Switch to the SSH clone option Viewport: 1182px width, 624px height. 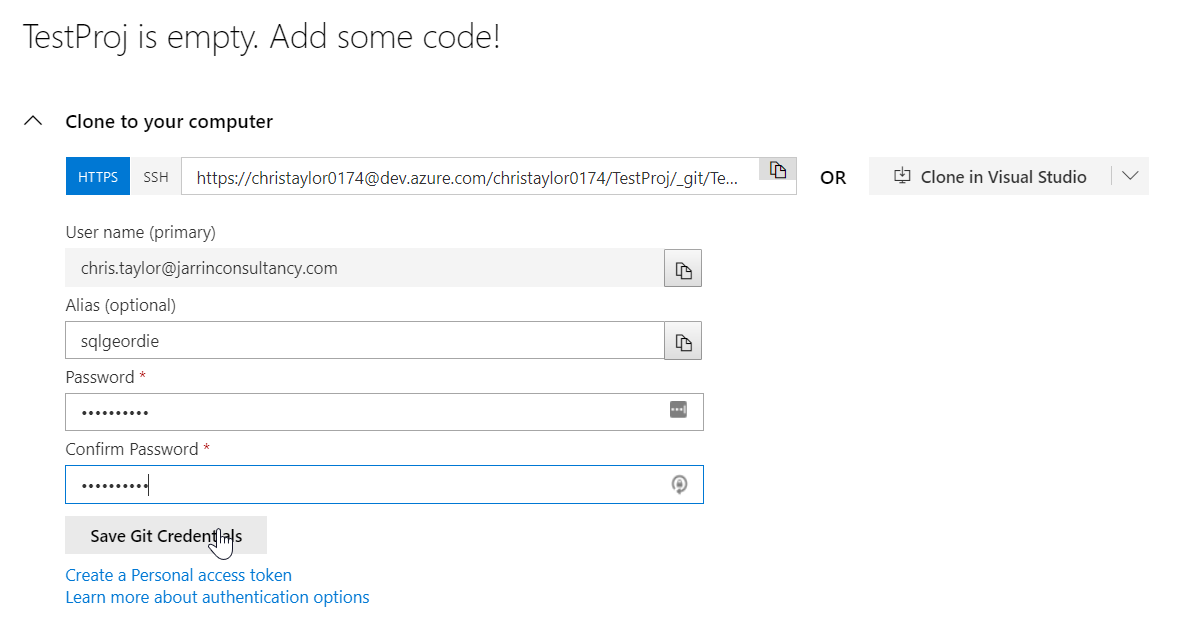156,177
